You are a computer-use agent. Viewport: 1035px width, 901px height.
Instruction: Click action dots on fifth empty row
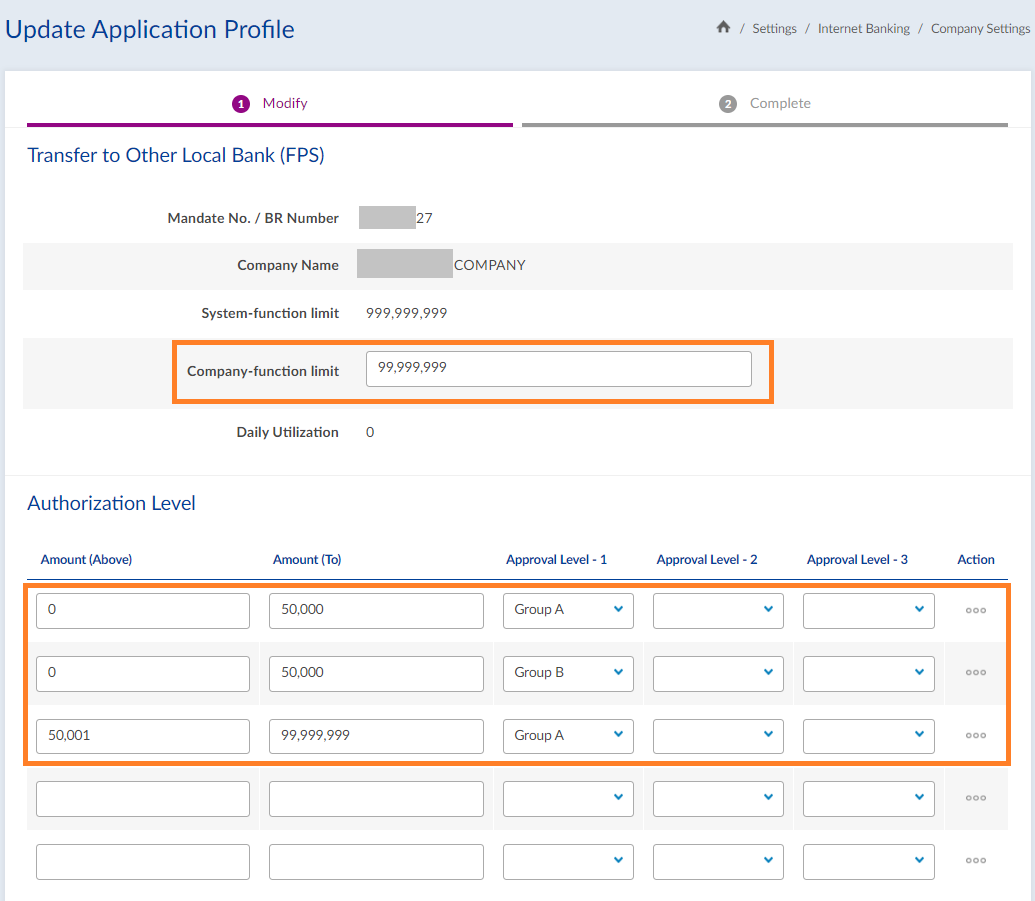click(x=976, y=861)
